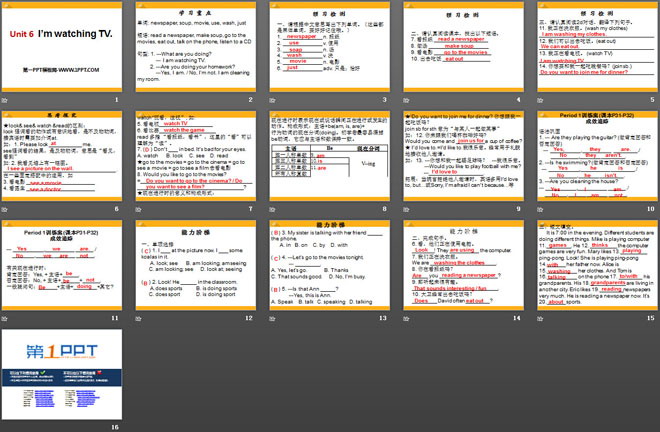
Task: Click slide 4 thumbnail with phrase translations
Action: 462,48
